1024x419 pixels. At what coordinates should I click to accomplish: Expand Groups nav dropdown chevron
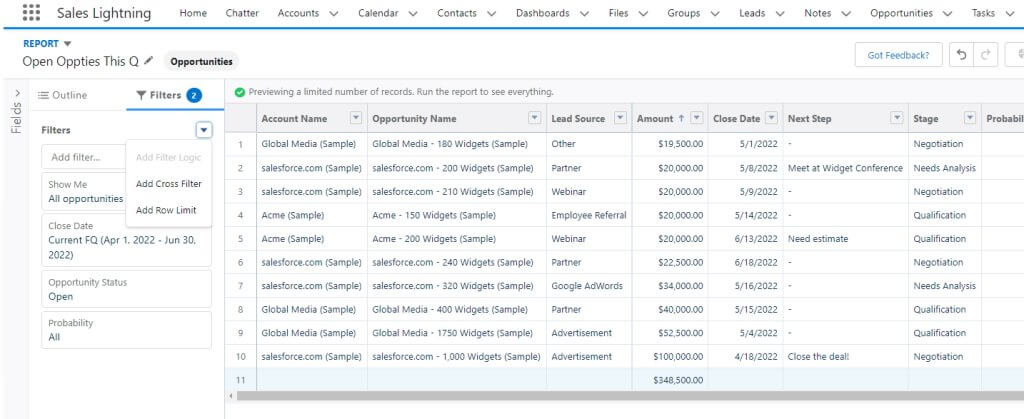pos(714,14)
